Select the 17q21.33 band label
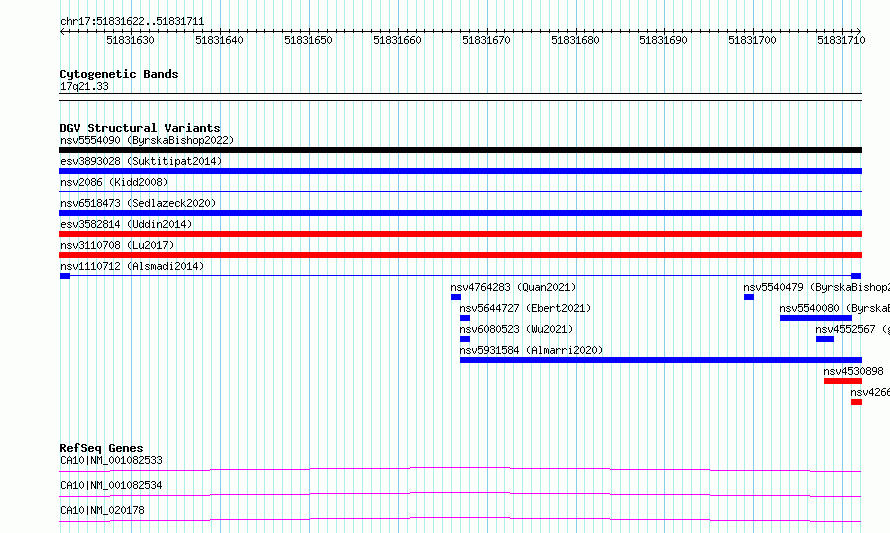This screenshot has width=890, height=533. [84, 86]
